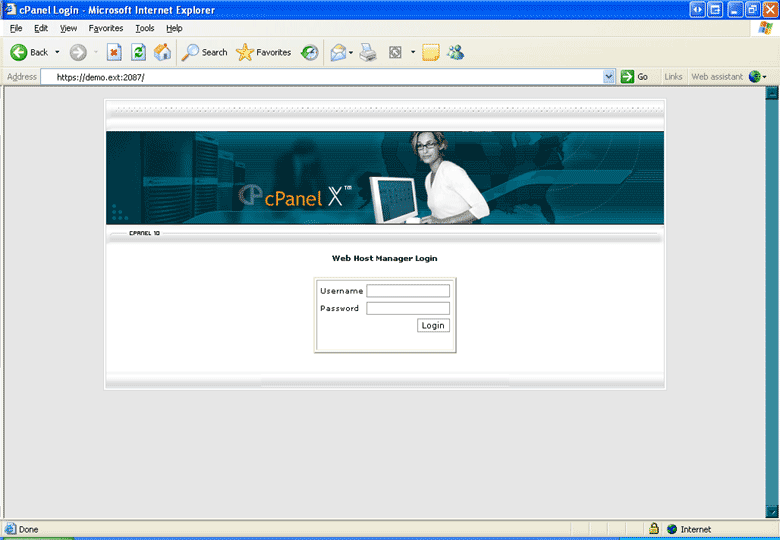780x540 pixels.
Task: Click the Password input field
Action: pos(408,308)
